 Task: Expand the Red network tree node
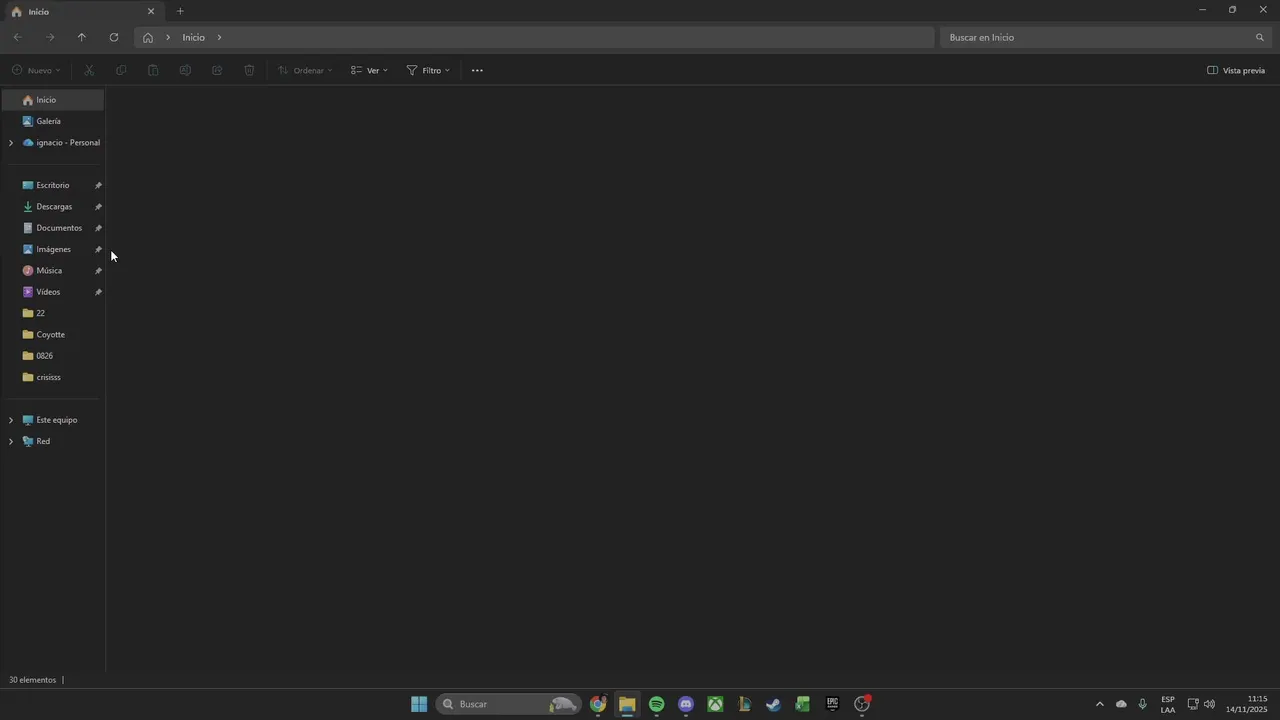click(x=11, y=441)
